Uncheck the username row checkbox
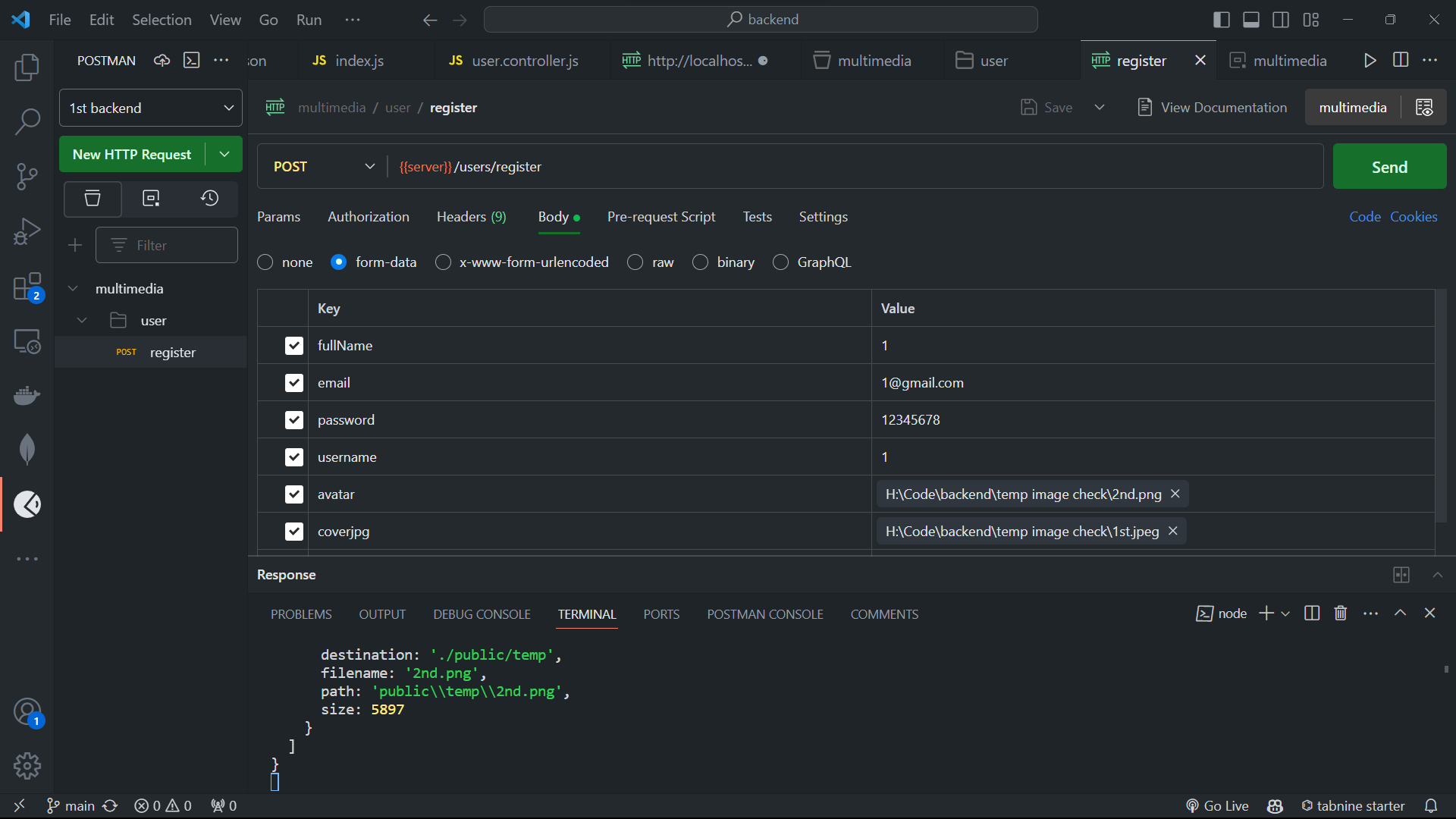Viewport: 1456px width, 819px height. click(x=294, y=457)
